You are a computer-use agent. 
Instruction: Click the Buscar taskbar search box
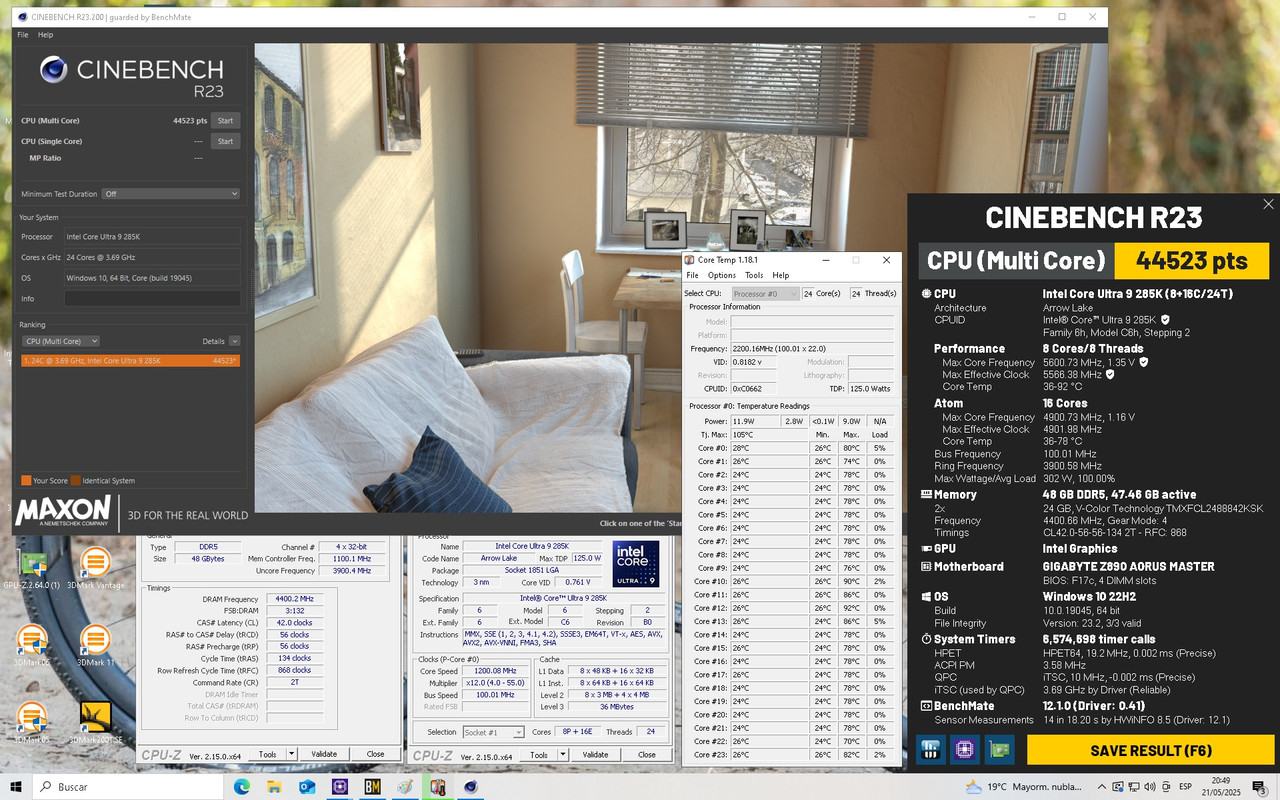click(x=130, y=787)
